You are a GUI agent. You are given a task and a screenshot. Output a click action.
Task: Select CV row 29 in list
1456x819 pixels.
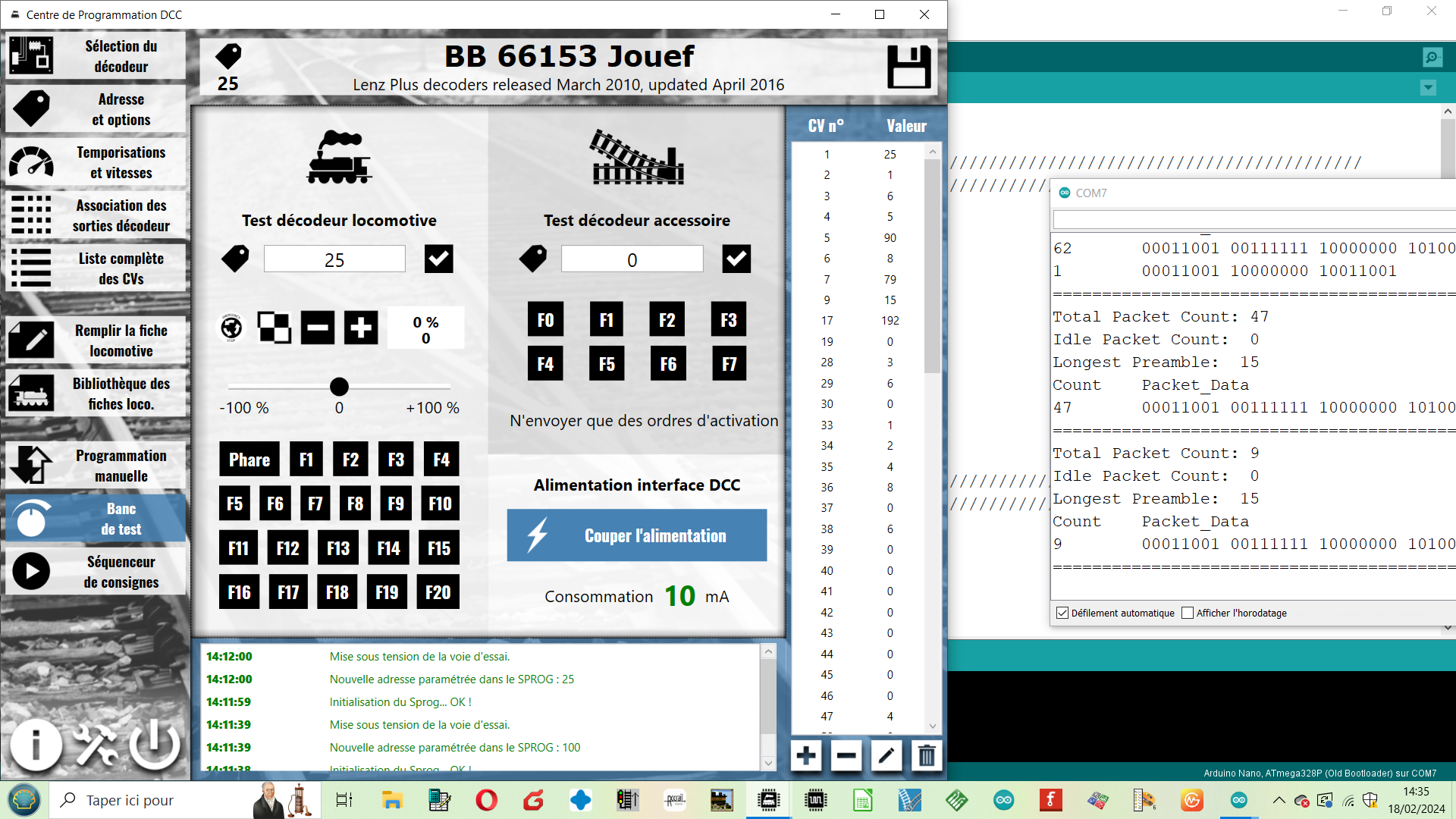click(x=858, y=384)
